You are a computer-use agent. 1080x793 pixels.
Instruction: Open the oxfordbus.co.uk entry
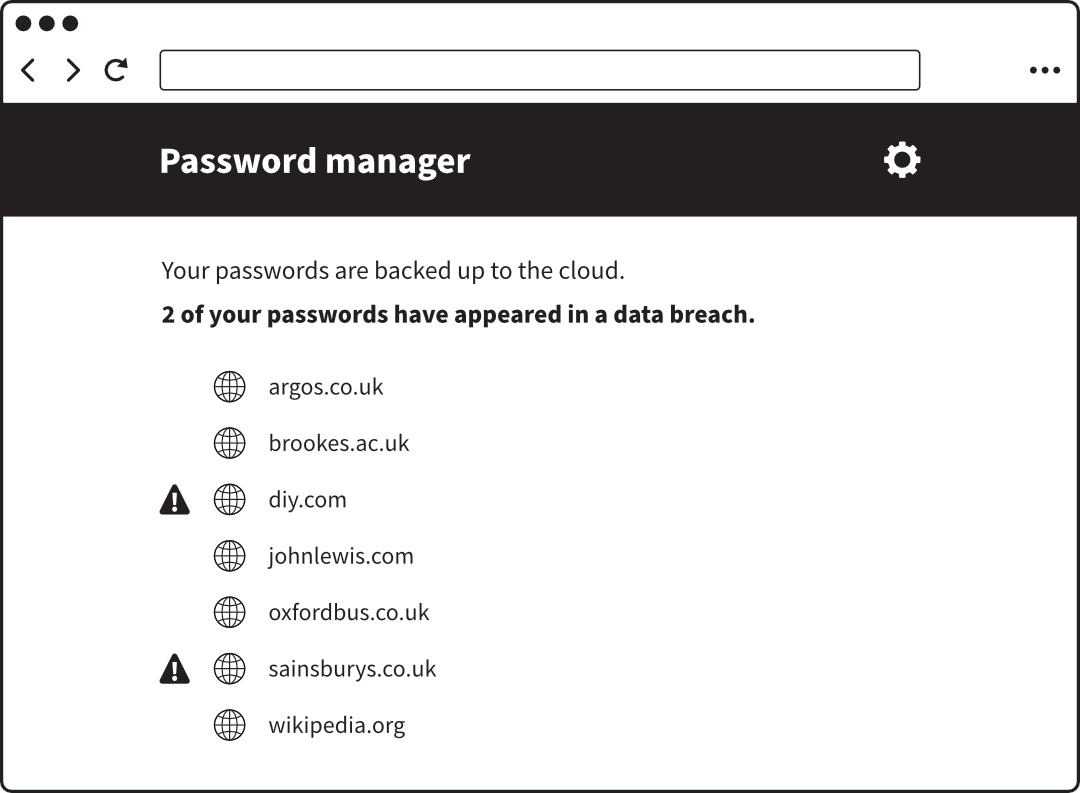348,612
